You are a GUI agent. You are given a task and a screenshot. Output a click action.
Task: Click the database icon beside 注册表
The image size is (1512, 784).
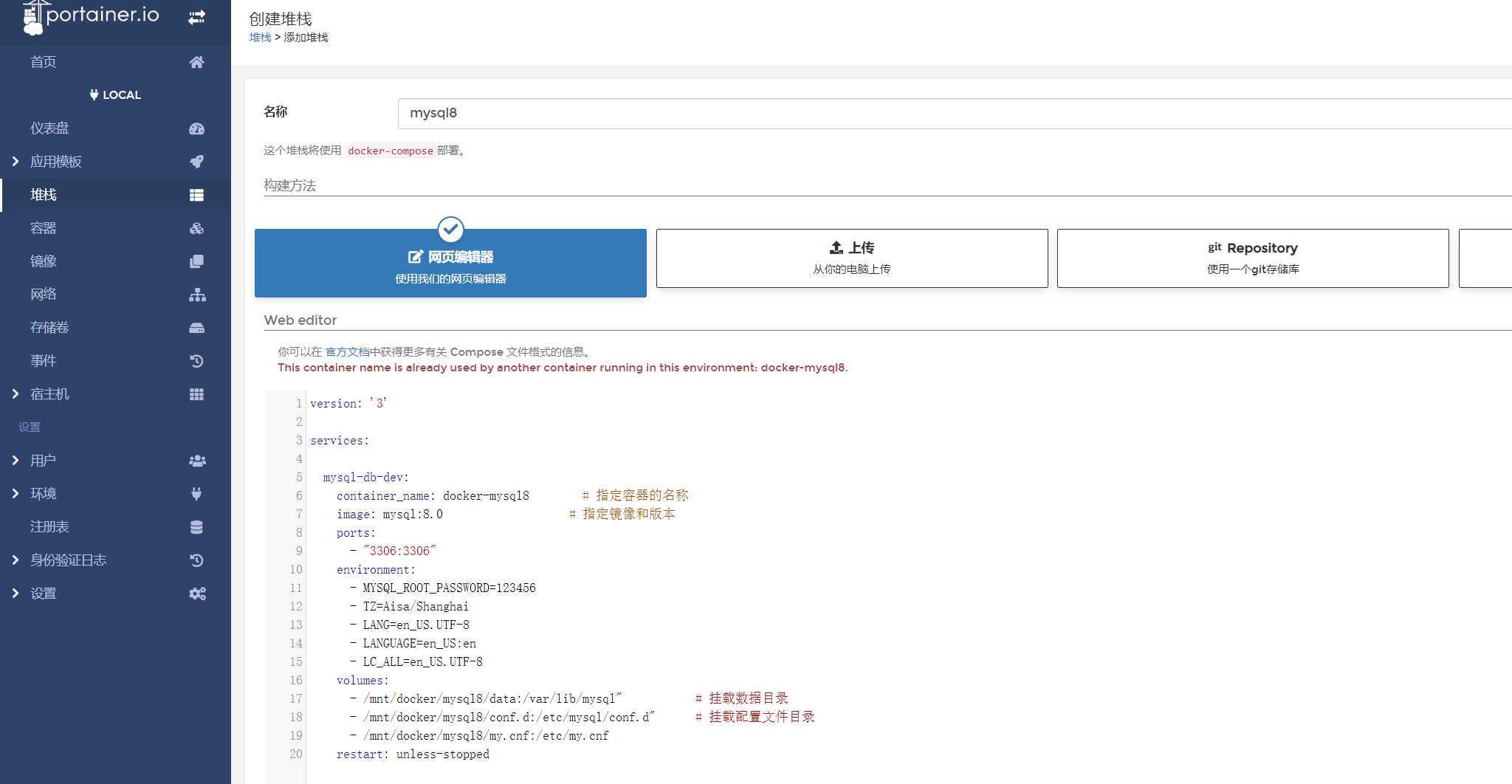(196, 527)
